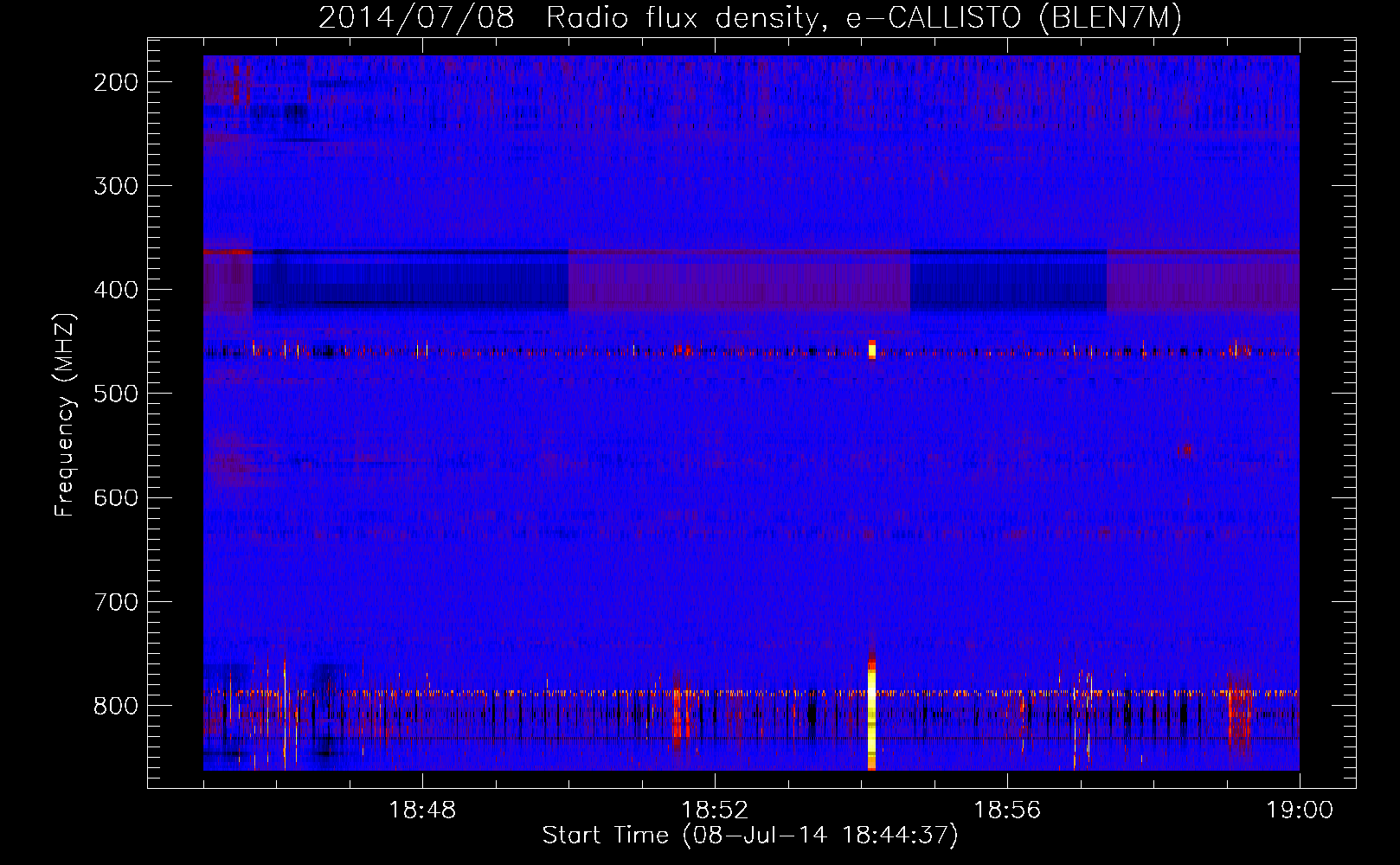Viewport: 1400px width, 865px height.
Task: Click the 400 frequency tick label
Action: pyautogui.click(x=115, y=290)
